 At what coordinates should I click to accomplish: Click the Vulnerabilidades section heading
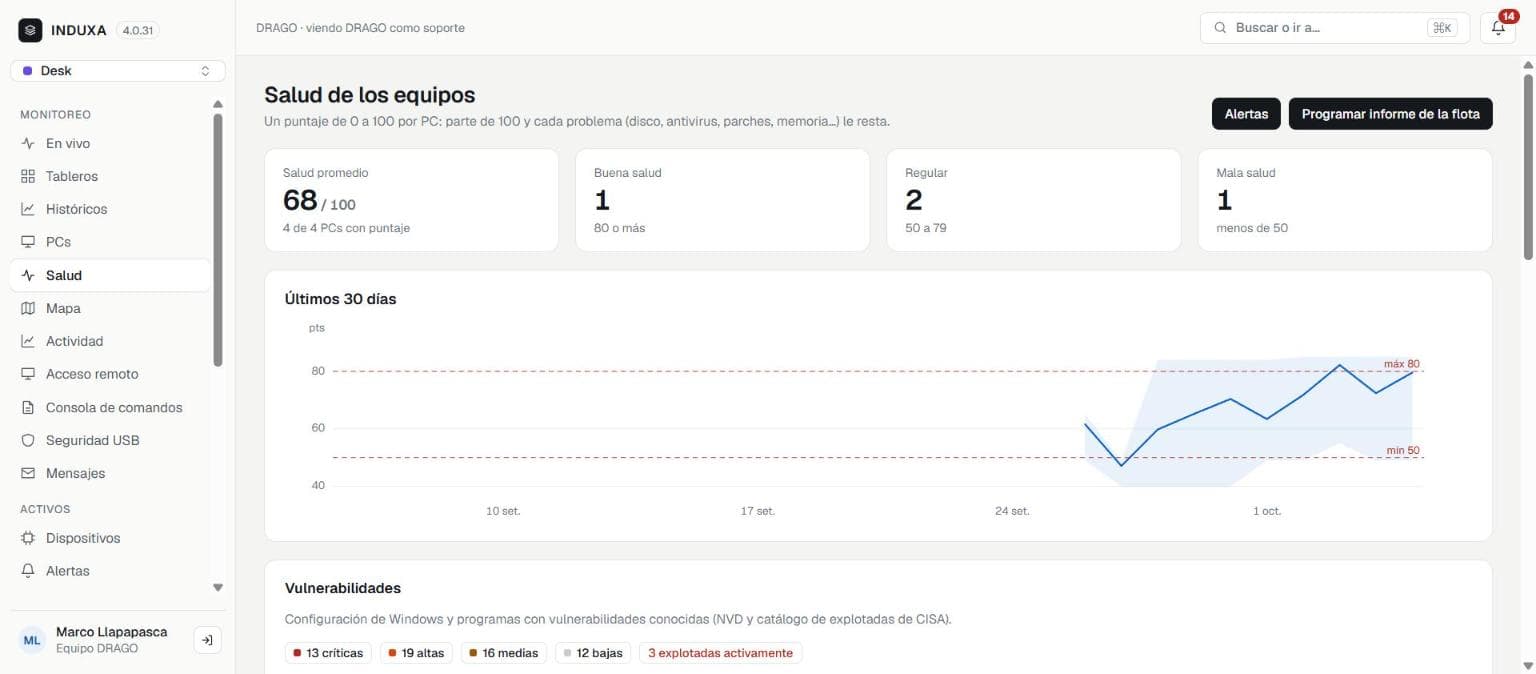click(343, 588)
